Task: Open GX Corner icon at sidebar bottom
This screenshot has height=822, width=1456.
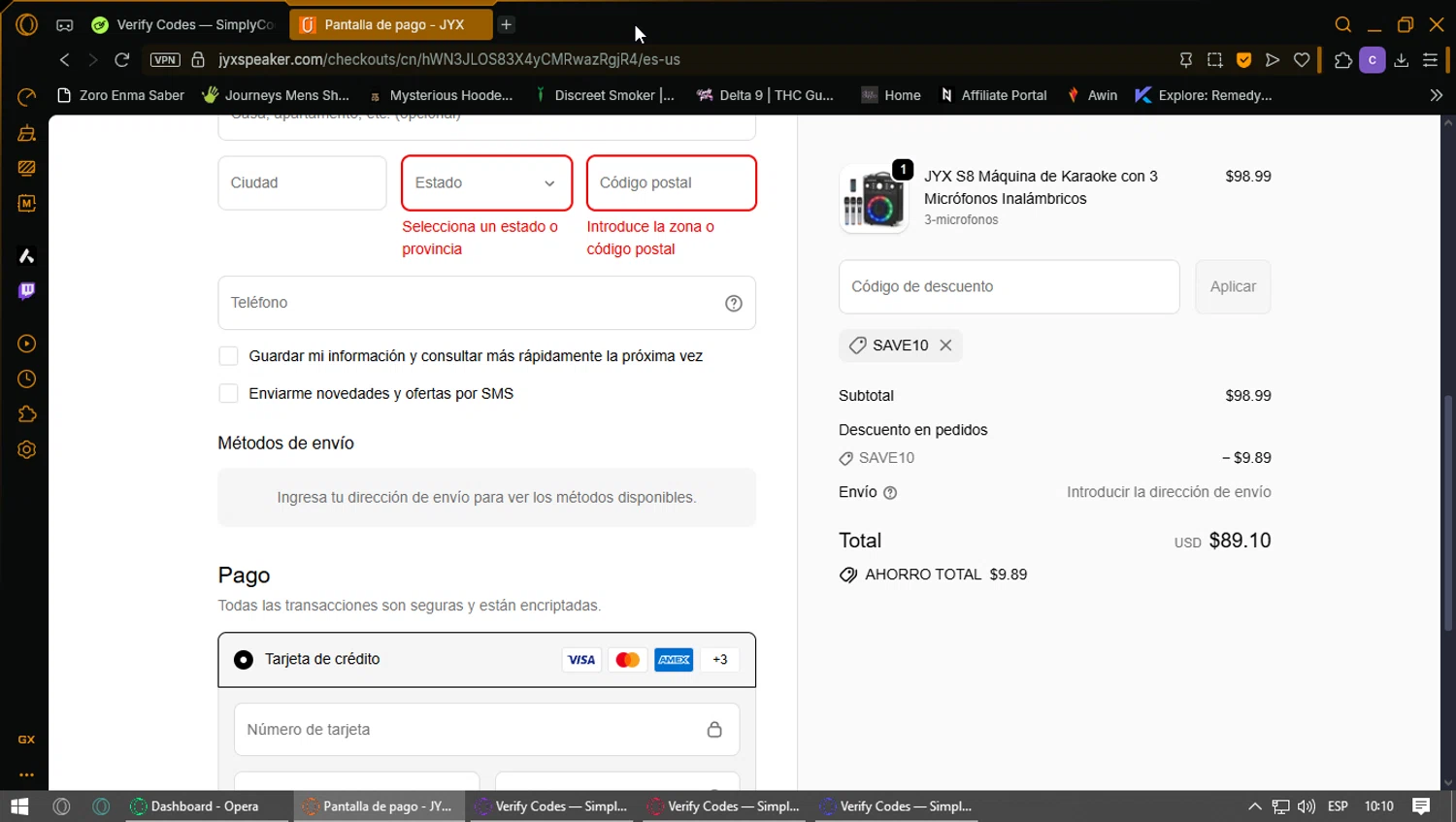Action: (x=26, y=740)
